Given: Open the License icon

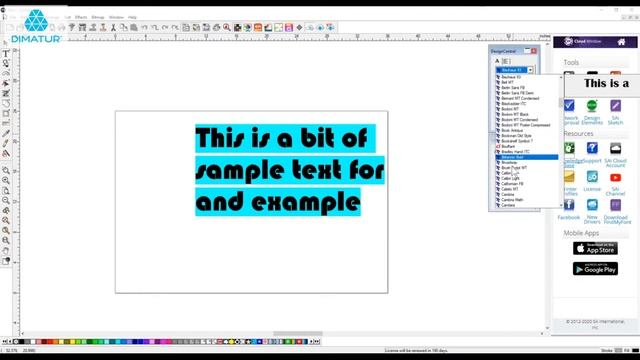Looking at the screenshot, I should point(592,177).
